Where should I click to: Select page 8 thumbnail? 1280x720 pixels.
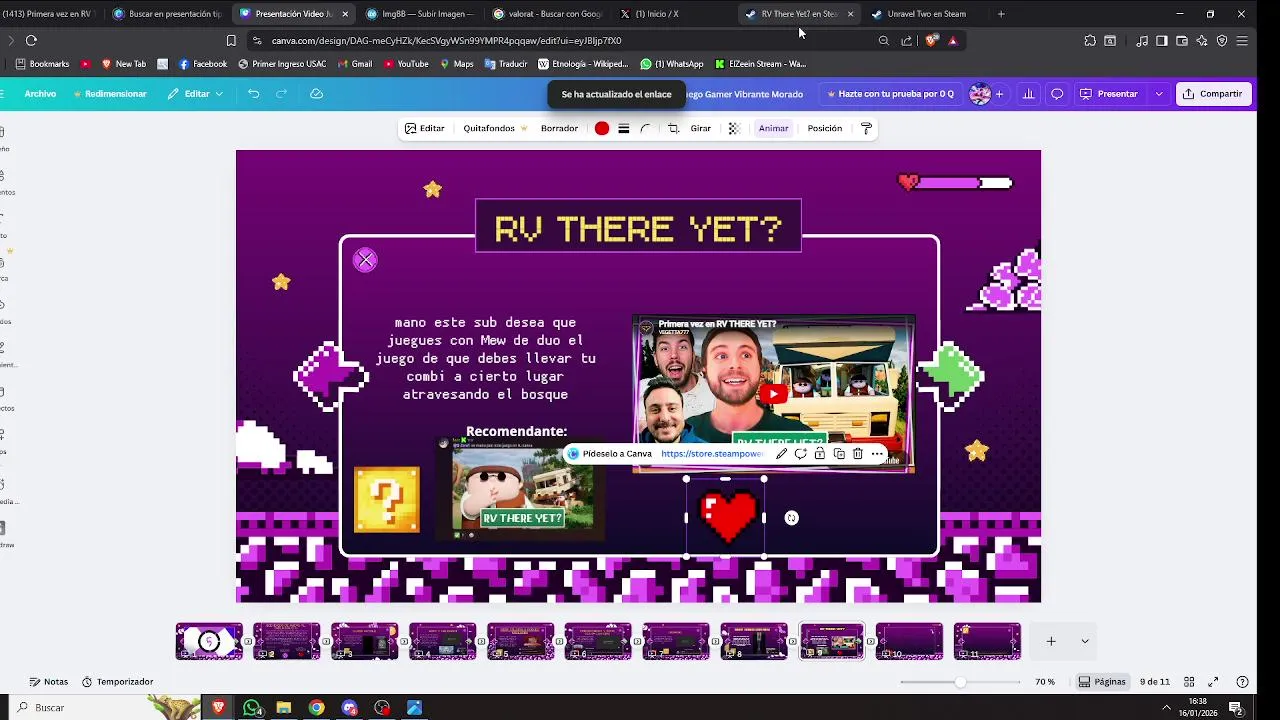pos(754,641)
